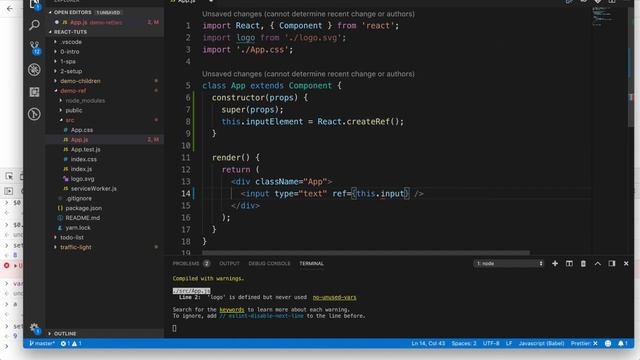
Task: Click the browser devtools inspect element icon
Action: point(9,176)
